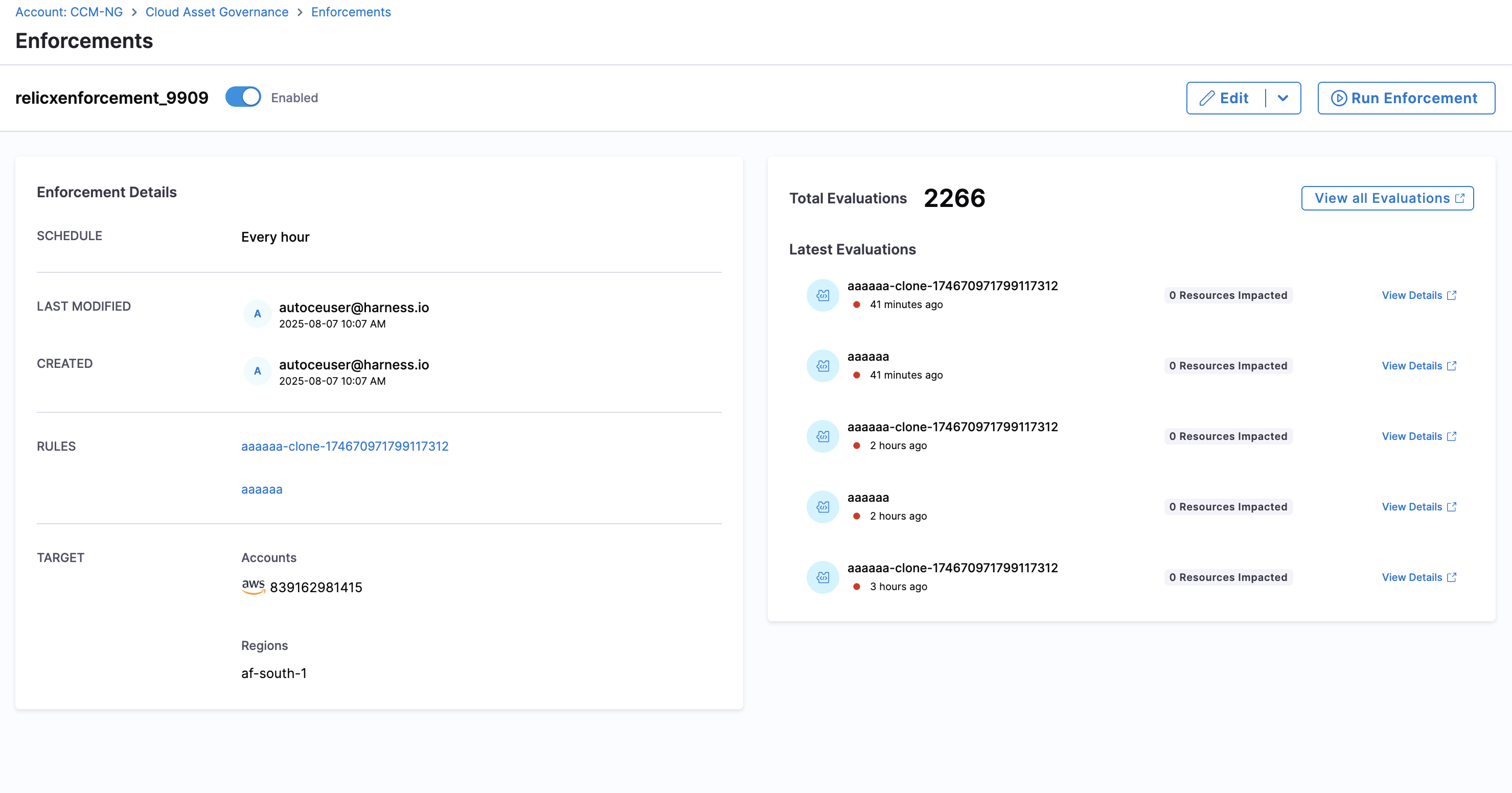
Task: Click the play icon in Run Enforcement
Action: click(1338, 98)
